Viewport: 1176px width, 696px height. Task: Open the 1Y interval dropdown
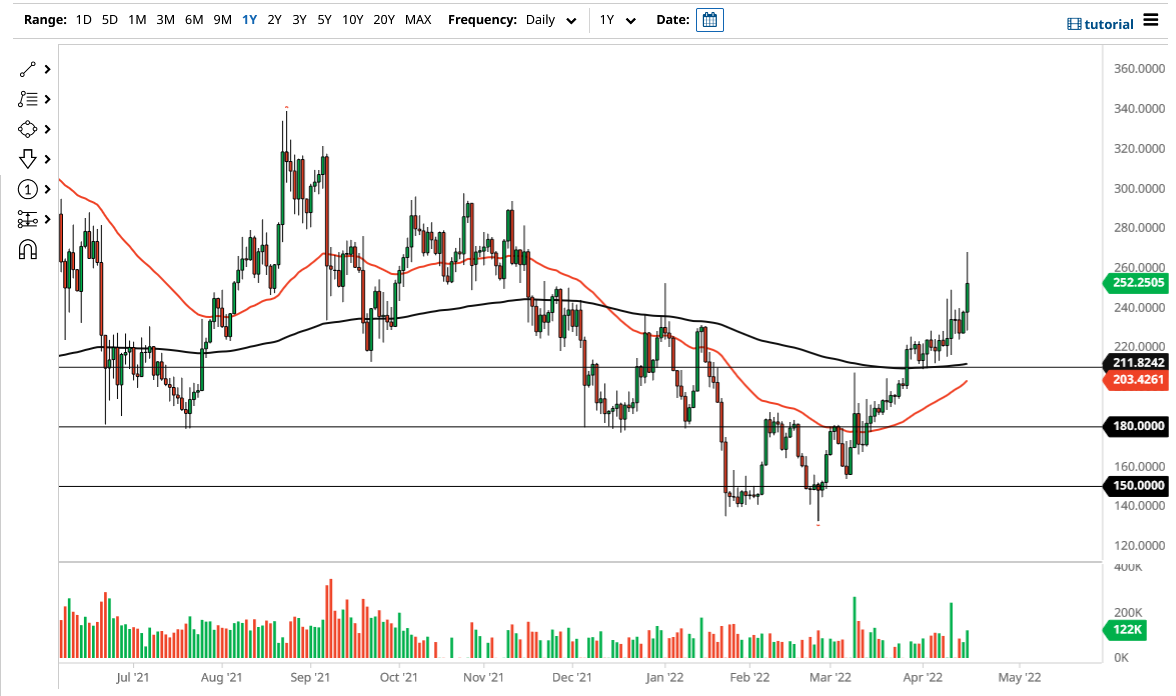(x=617, y=19)
